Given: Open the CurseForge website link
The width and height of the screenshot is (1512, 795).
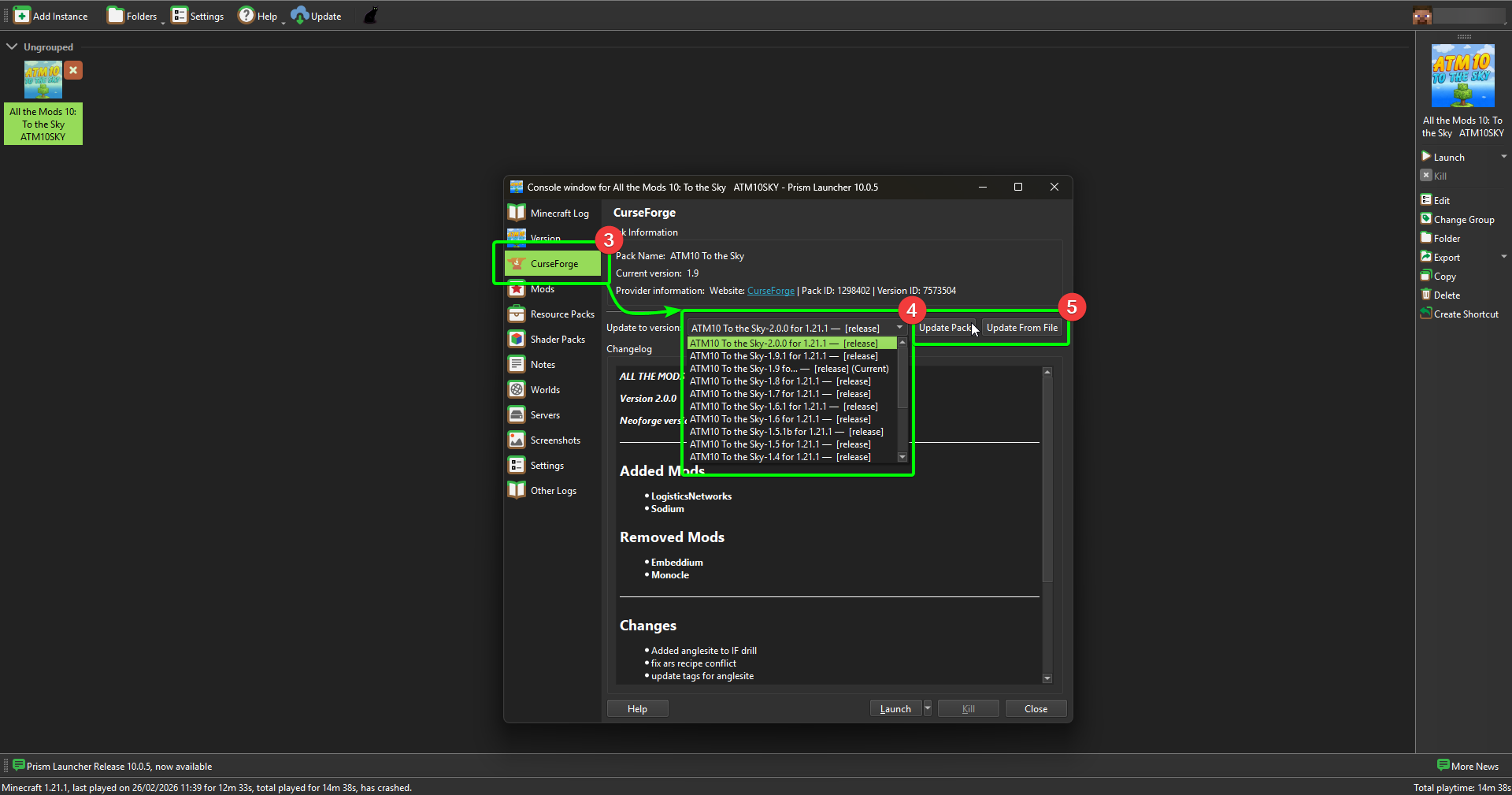Looking at the screenshot, I should (x=771, y=291).
